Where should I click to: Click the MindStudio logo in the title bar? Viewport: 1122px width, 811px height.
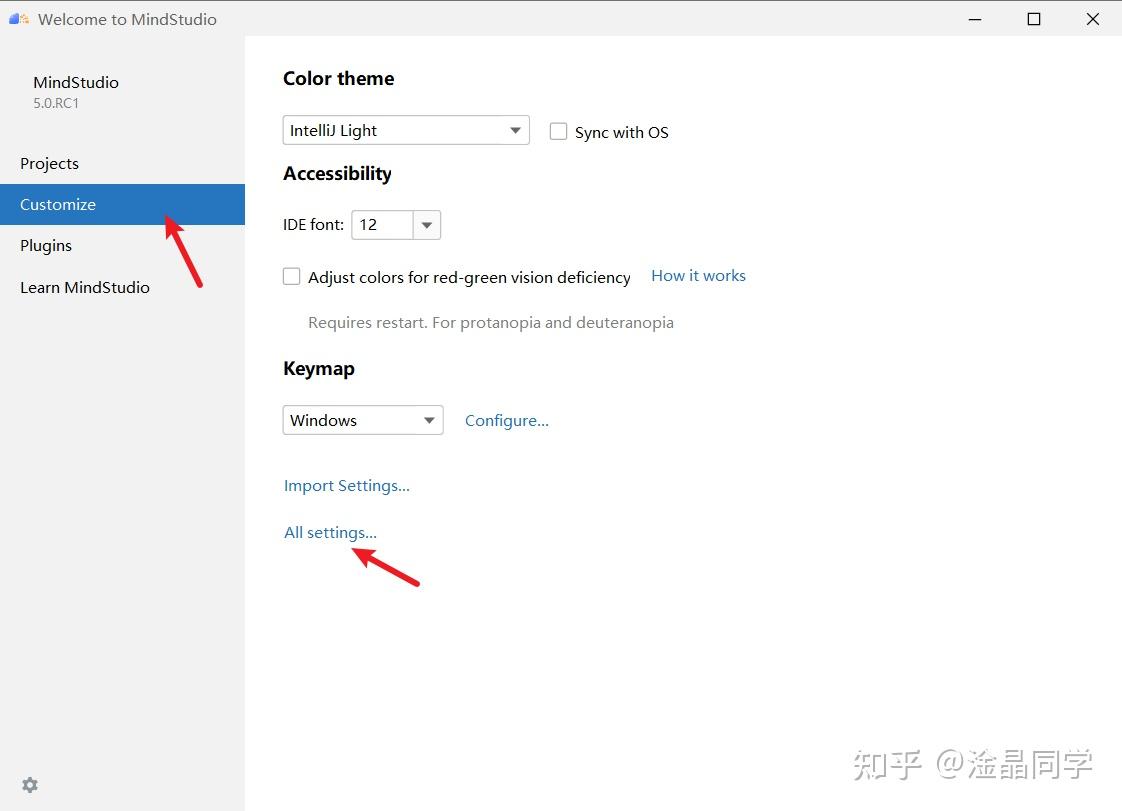[16, 18]
